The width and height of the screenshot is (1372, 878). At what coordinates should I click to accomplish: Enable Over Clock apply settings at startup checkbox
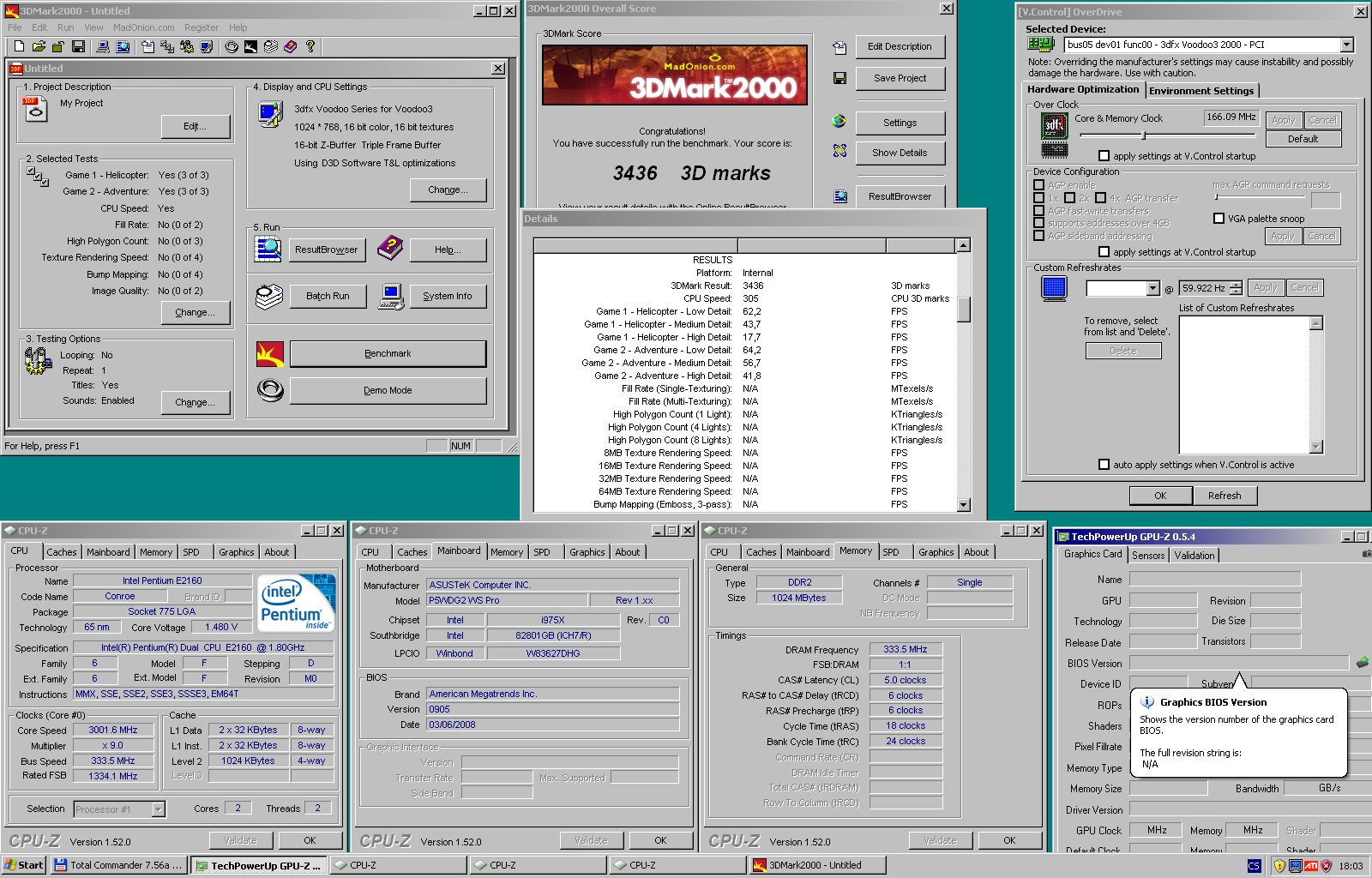point(1104,156)
